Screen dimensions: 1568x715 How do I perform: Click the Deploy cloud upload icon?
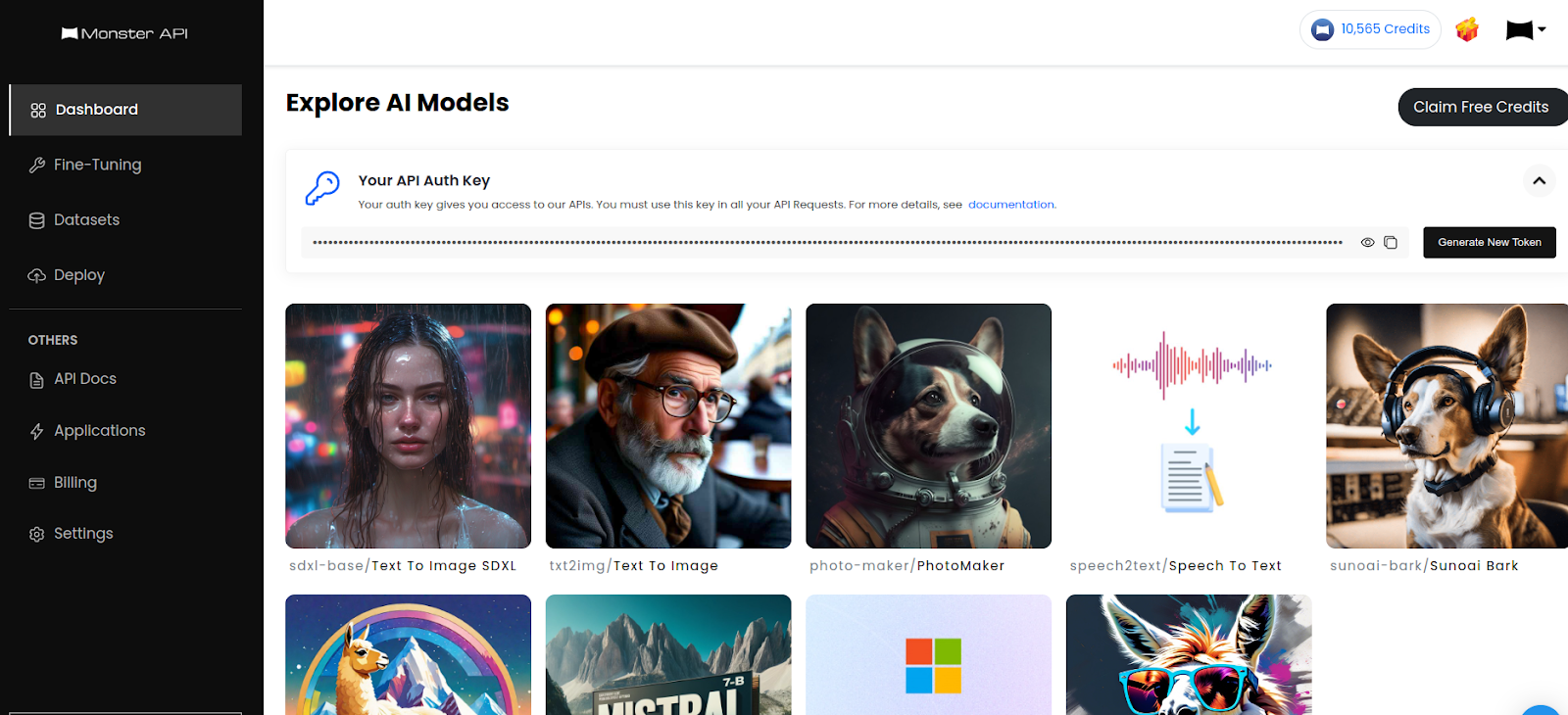tap(37, 276)
